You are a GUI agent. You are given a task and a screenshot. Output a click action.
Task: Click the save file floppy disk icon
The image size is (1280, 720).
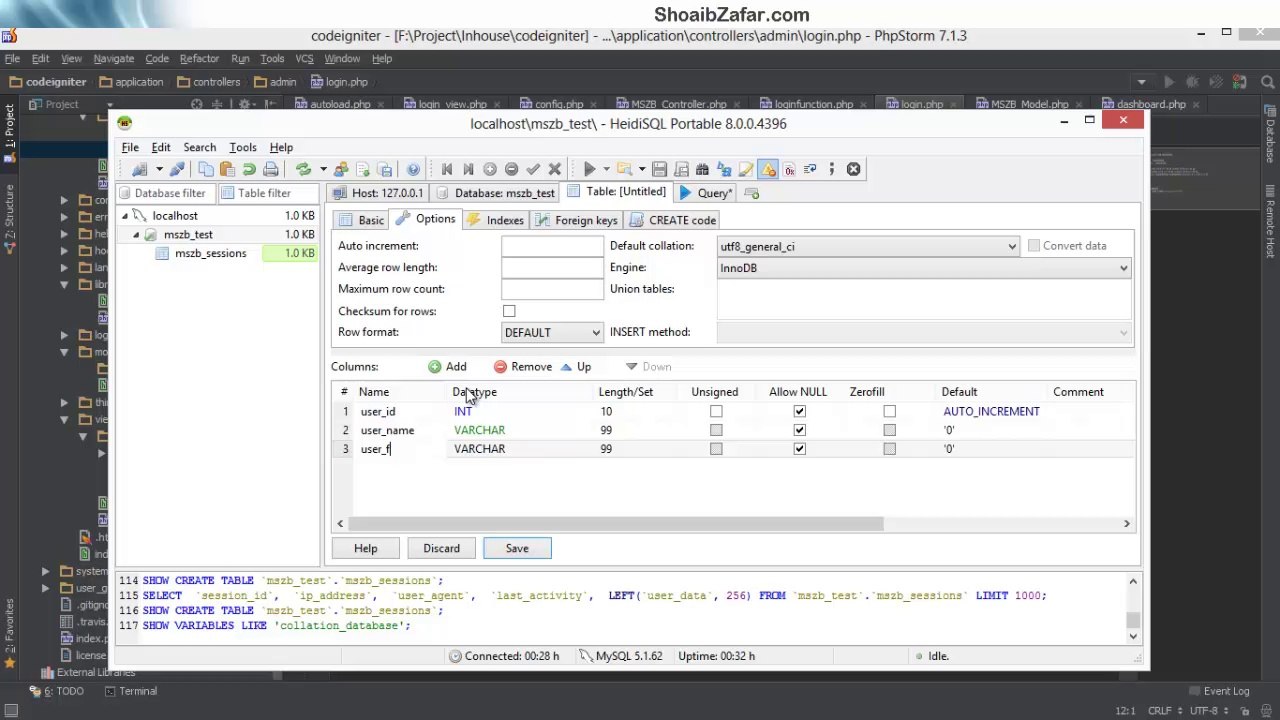click(659, 169)
